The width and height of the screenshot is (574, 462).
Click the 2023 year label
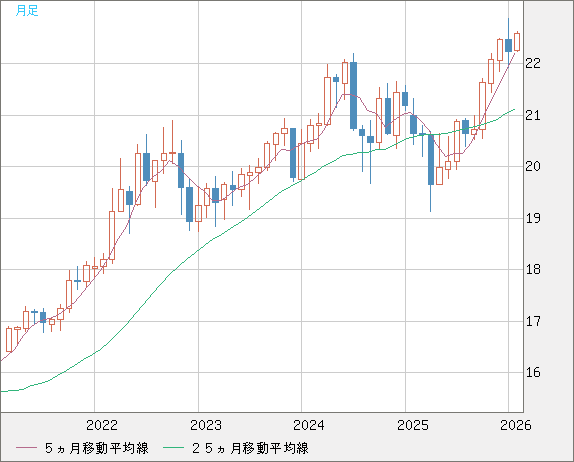206,425
